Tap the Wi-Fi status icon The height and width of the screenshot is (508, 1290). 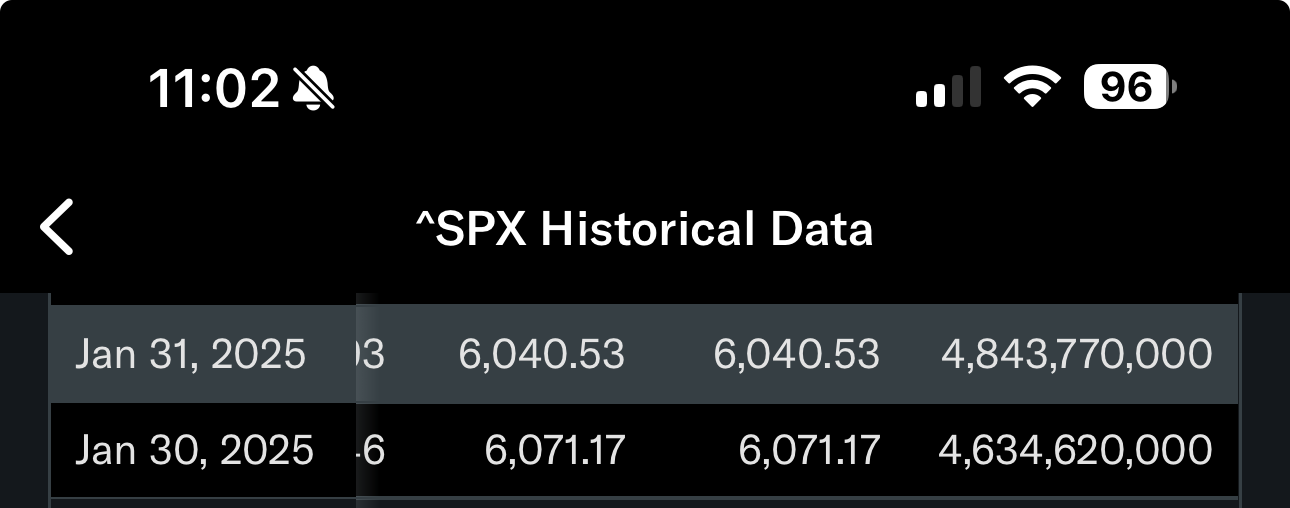click(x=1034, y=88)
